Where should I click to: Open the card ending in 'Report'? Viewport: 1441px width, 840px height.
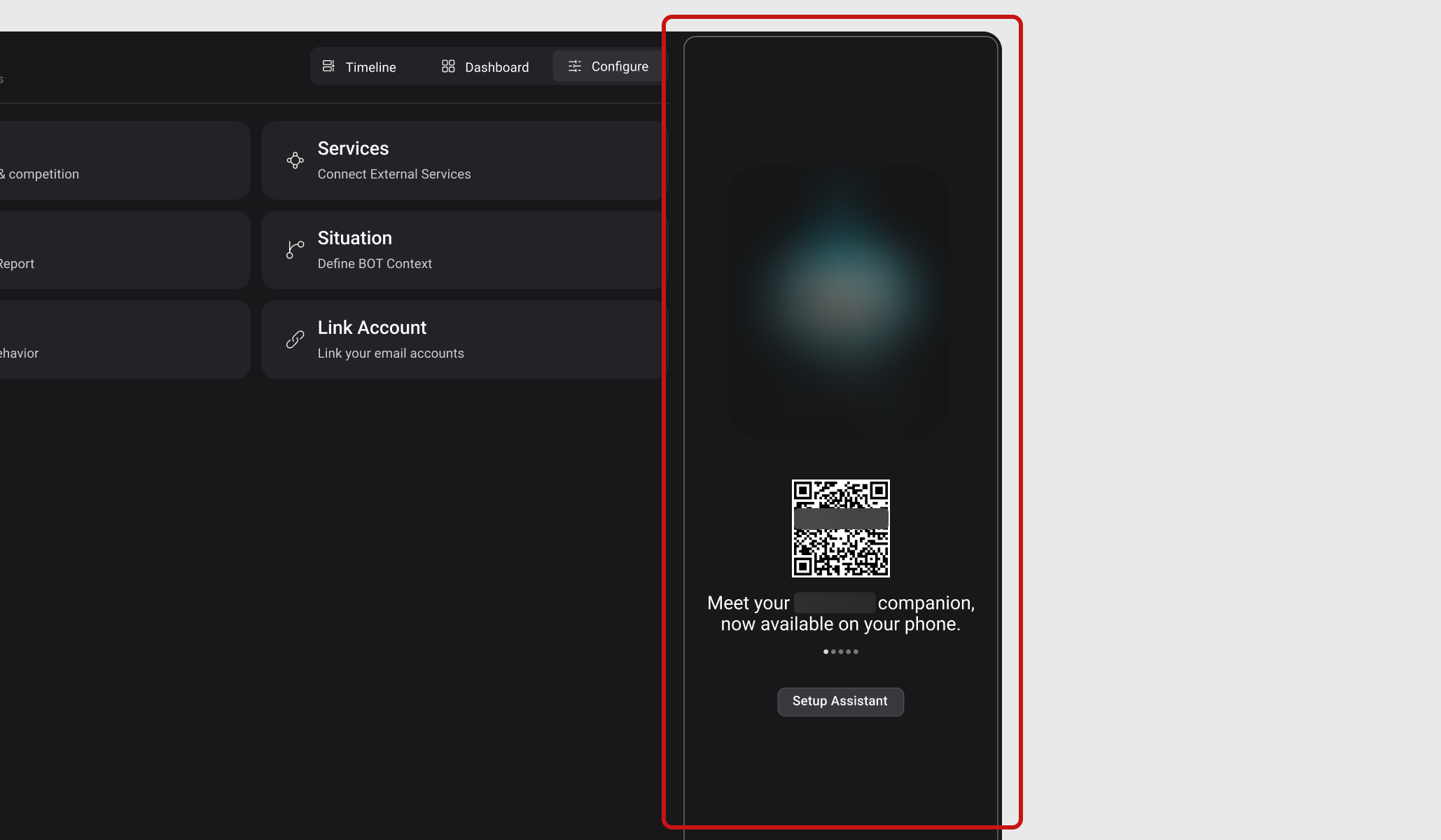125,250
